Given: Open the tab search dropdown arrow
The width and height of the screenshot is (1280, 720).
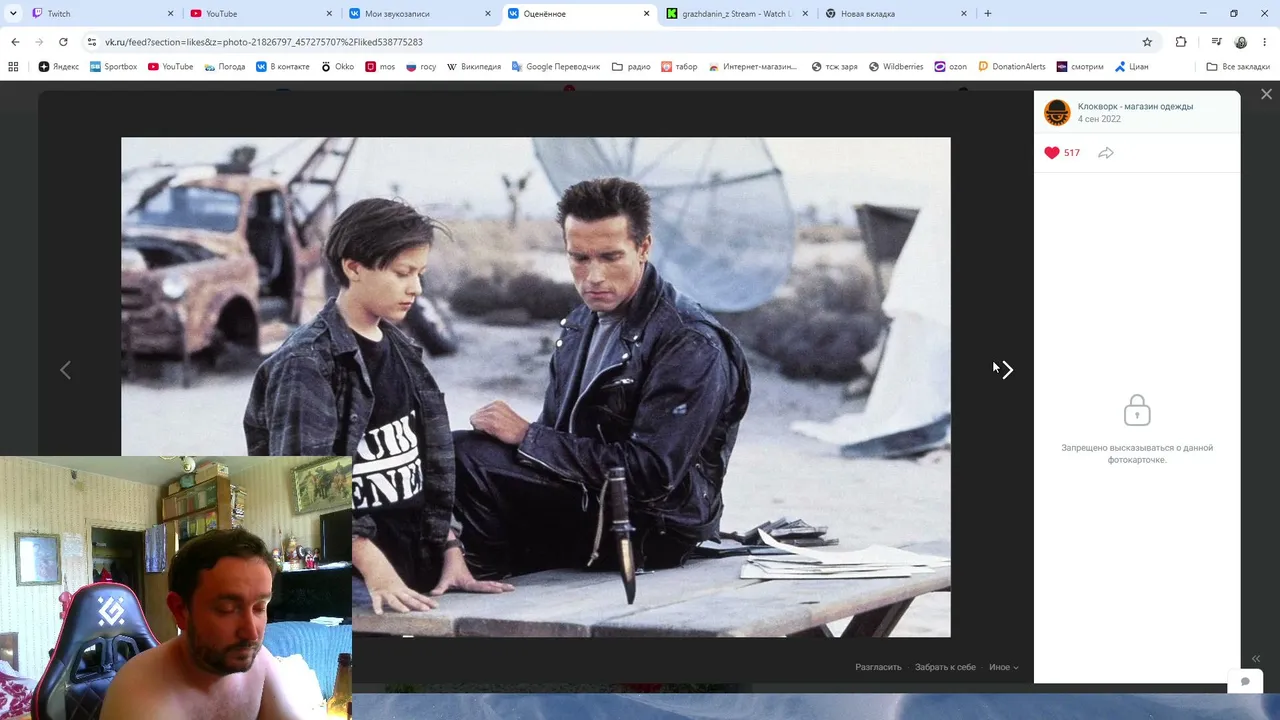Looking at the screenshot, I should point(13,14).
